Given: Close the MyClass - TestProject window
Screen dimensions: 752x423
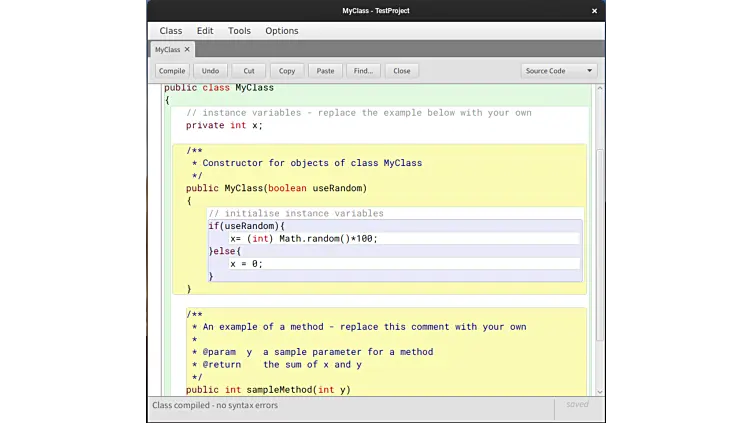Looking at the screenshot, I should 594,11.
